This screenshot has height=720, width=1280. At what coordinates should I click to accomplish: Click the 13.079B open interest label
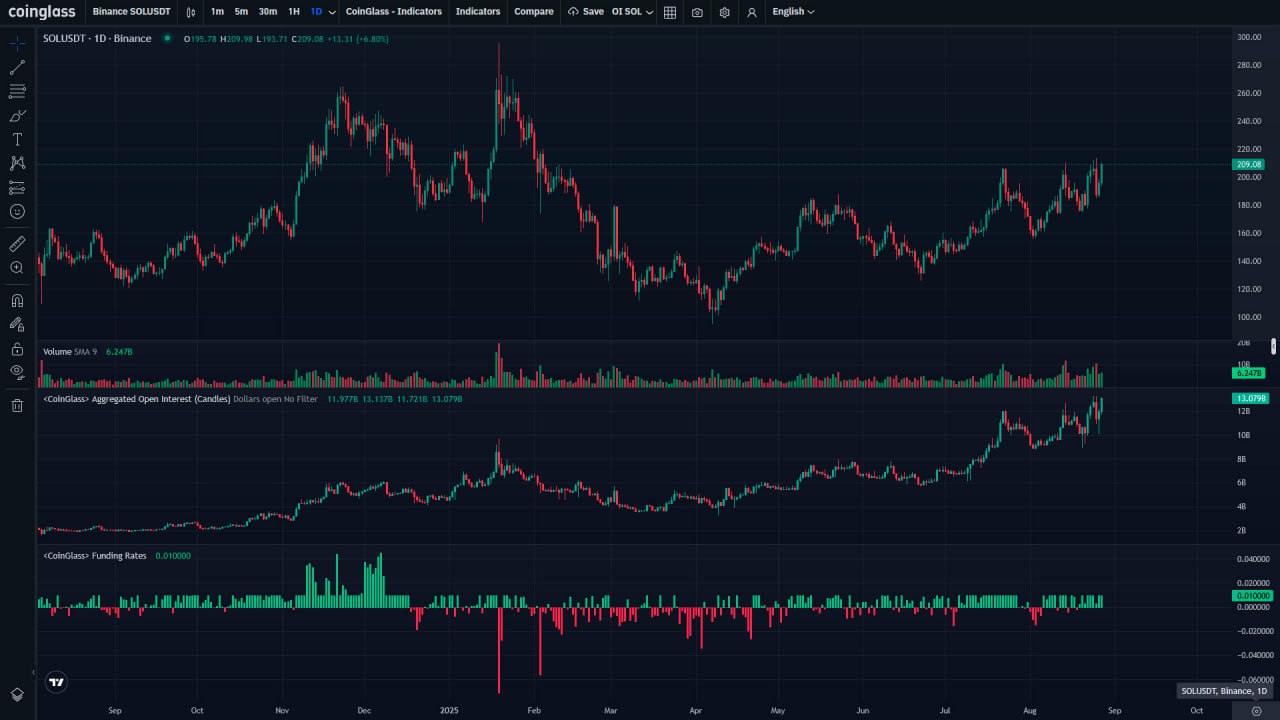pos(1252,398)
